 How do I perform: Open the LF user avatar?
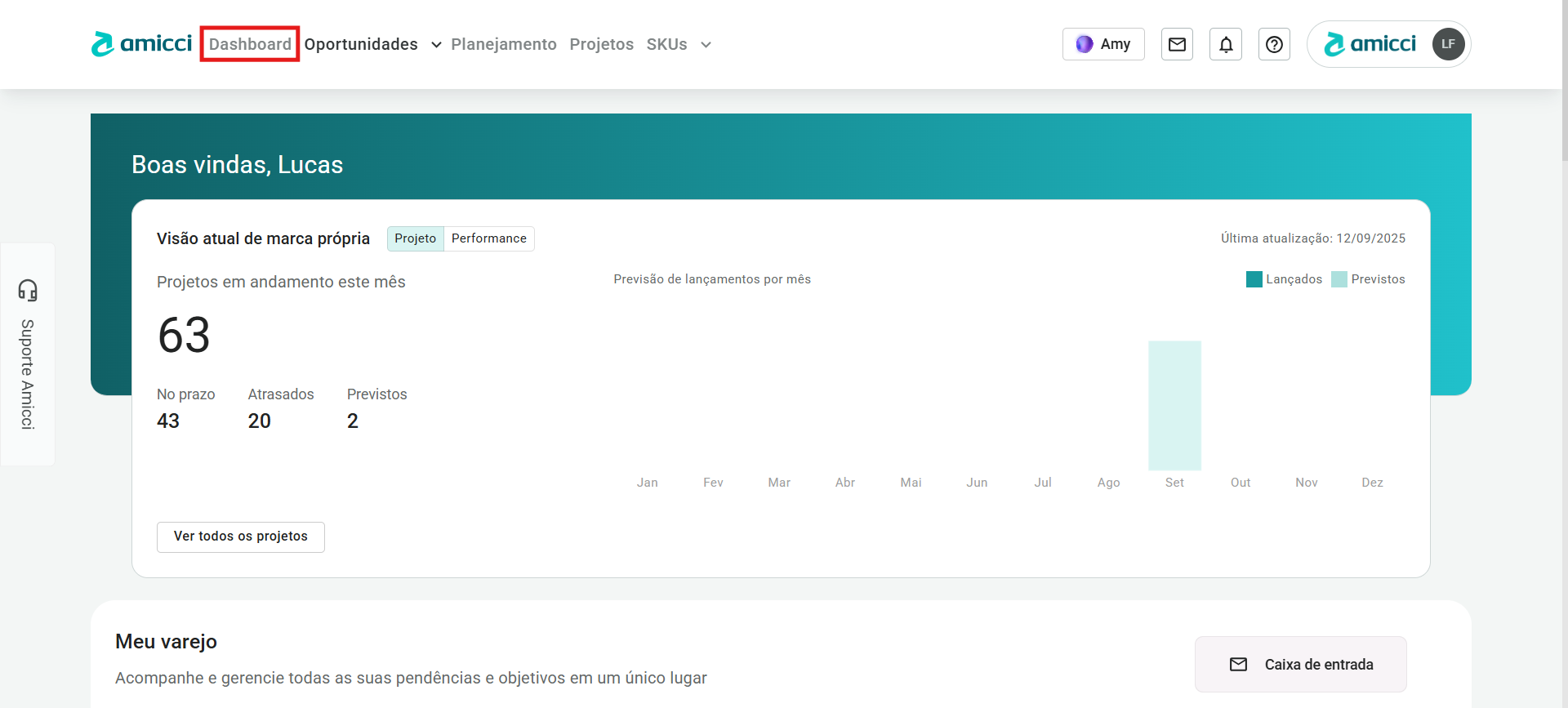click(x=1448, y=44)
